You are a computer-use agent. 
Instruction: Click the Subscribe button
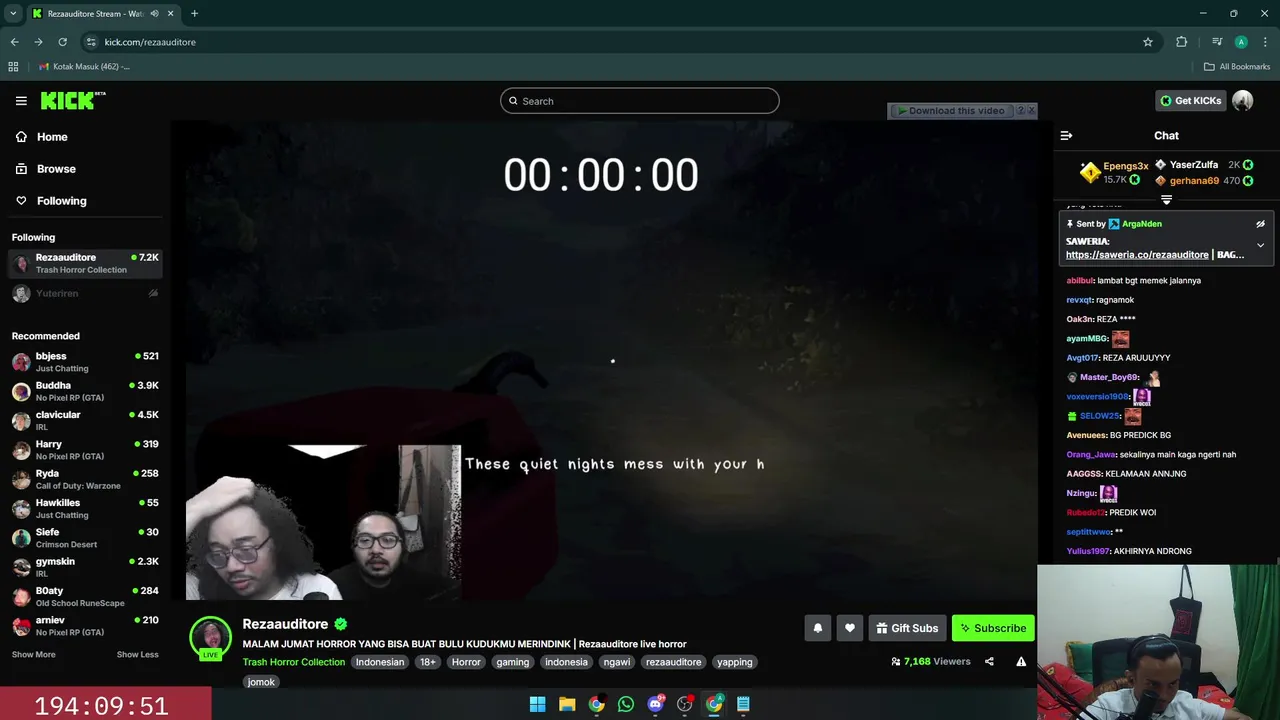pos(993,628)
